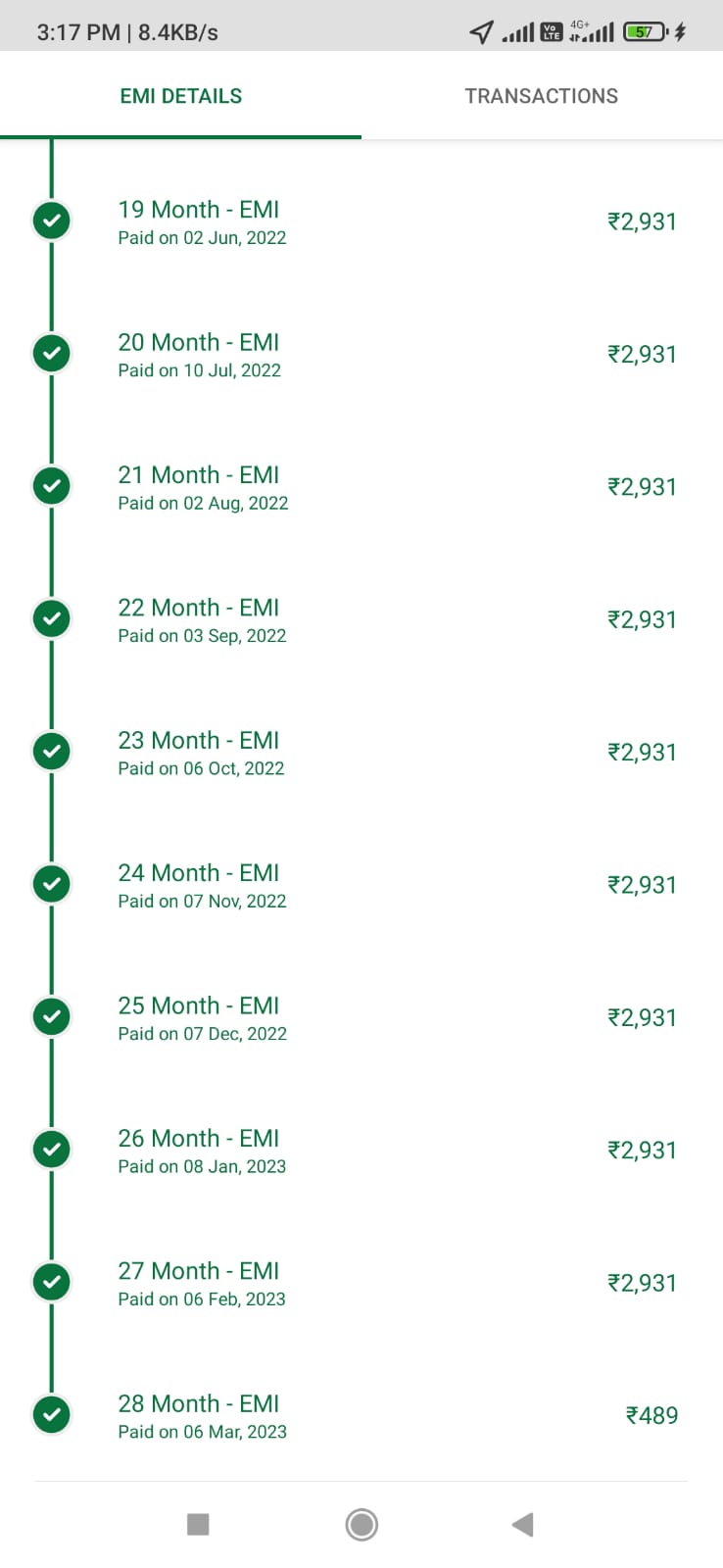723x1568 pixels.
Task: Tap the 26 Month EMI paid checkmark icon
Action: point(51,1151)
